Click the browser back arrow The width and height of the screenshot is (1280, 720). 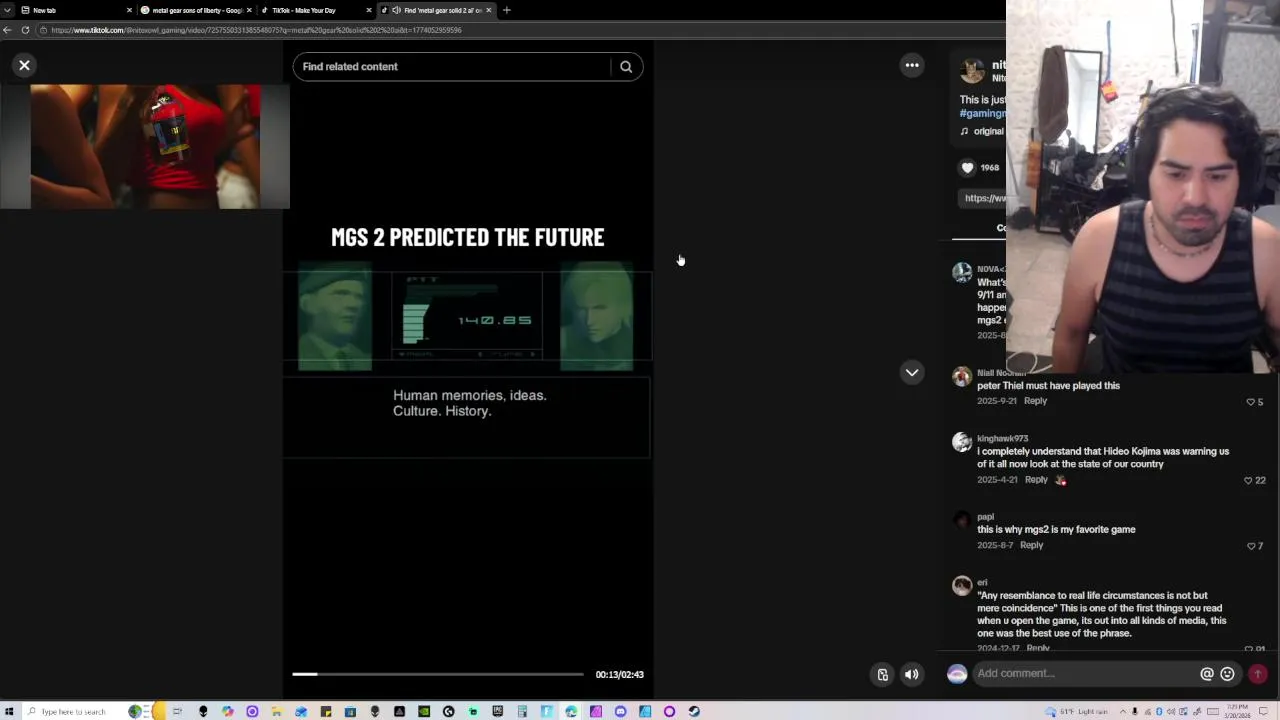point(7,30)
